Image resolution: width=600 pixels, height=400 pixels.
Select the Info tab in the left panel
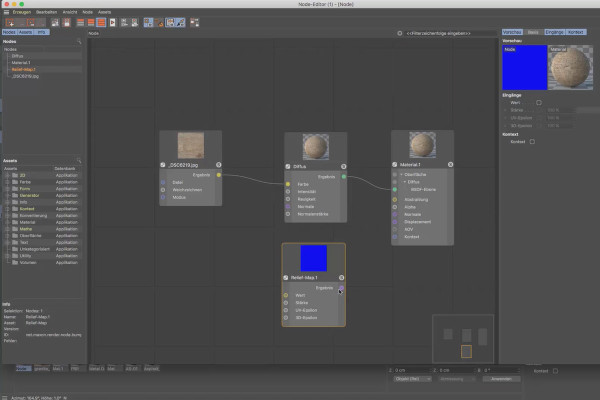41,32
